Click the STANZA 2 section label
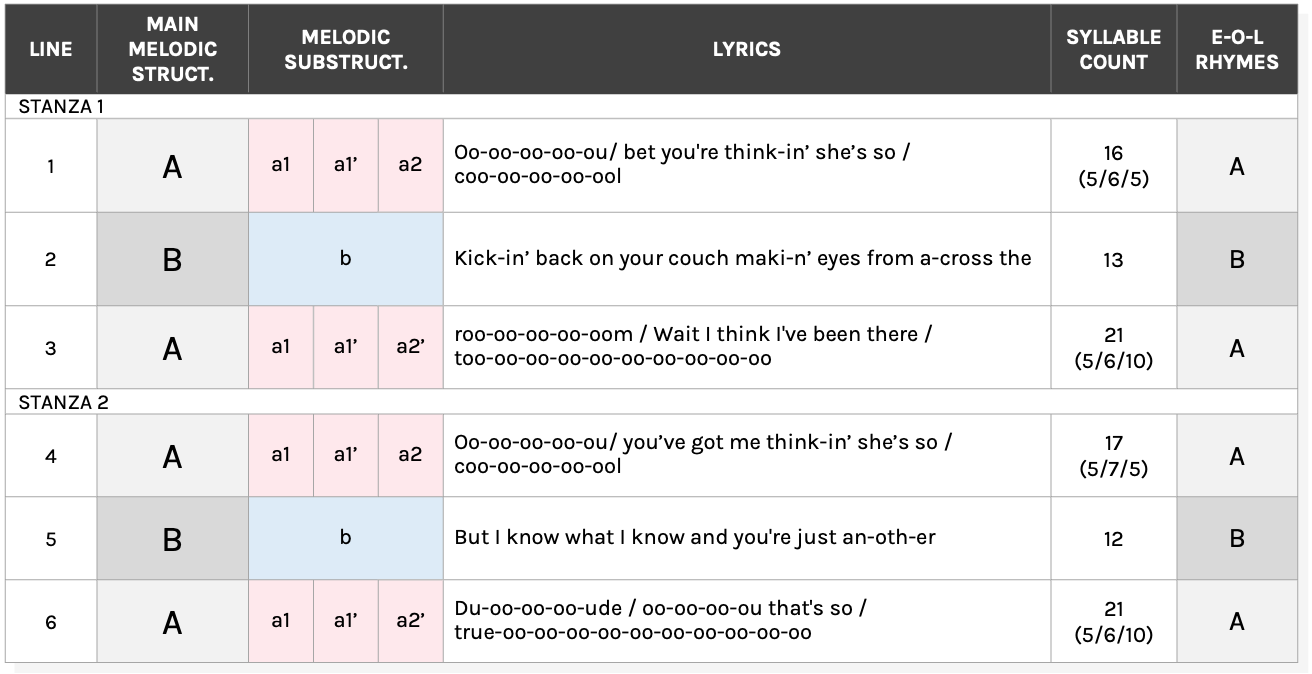Image resolution: width=1312 pixels, height=674 pixels. click(63, 402)
